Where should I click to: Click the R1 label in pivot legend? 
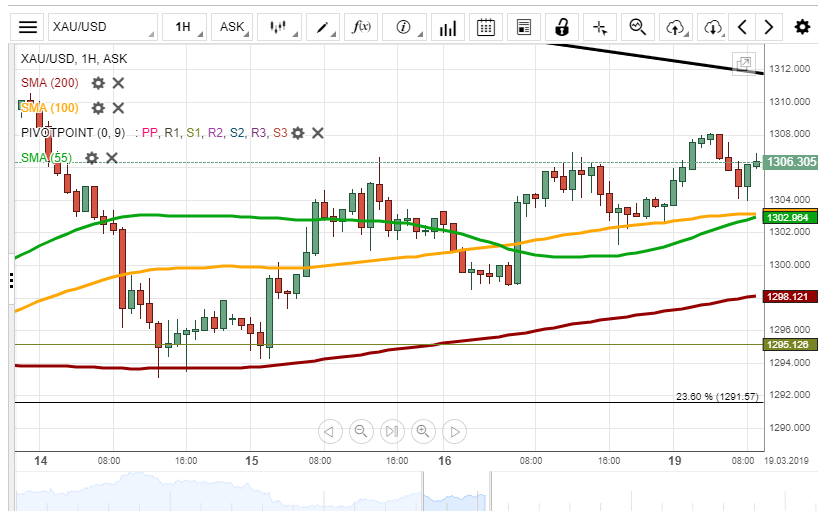tap(171, 133)
